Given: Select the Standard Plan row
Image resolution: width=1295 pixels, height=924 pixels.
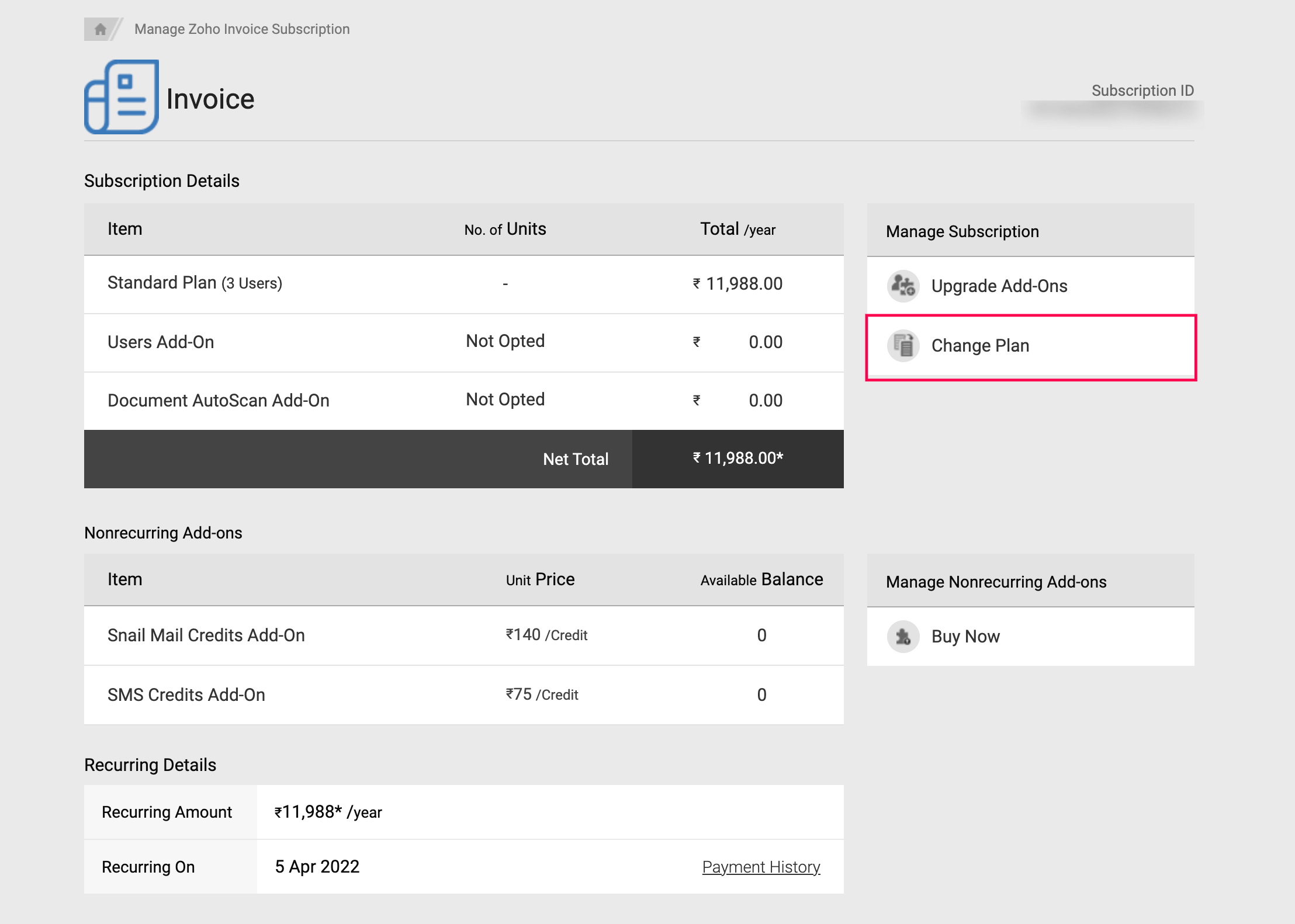Looking at the screenshot, I should (x=195, y=283).
